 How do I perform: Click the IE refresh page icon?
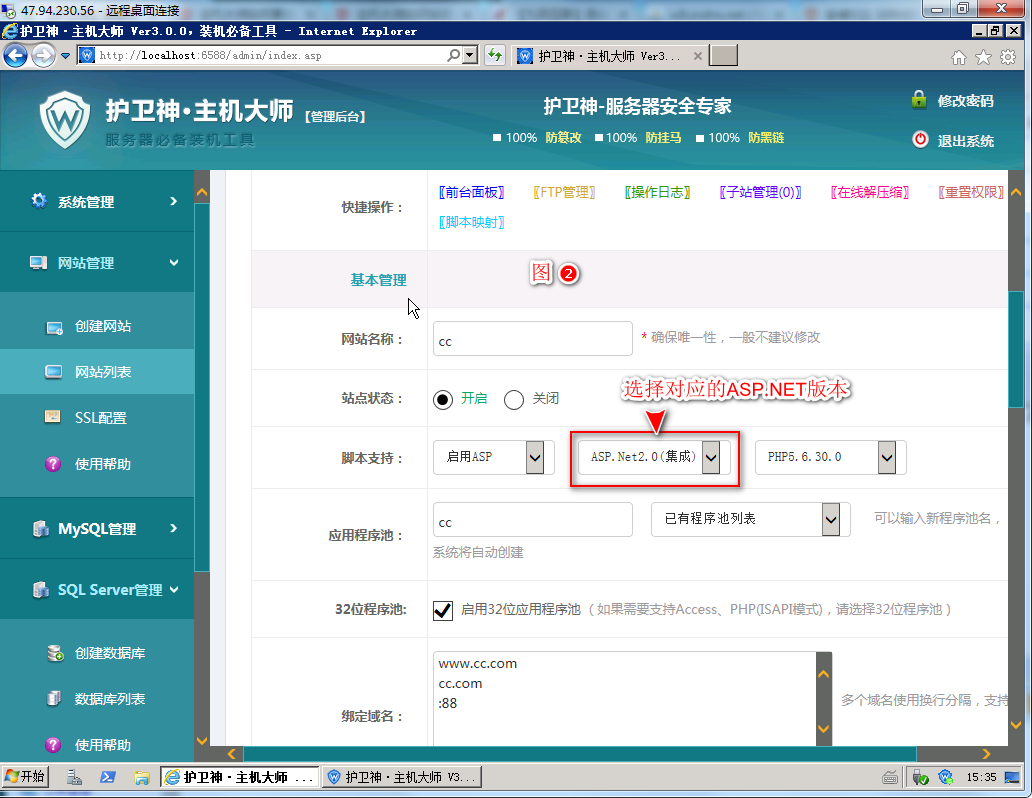(x=494, y=56)
